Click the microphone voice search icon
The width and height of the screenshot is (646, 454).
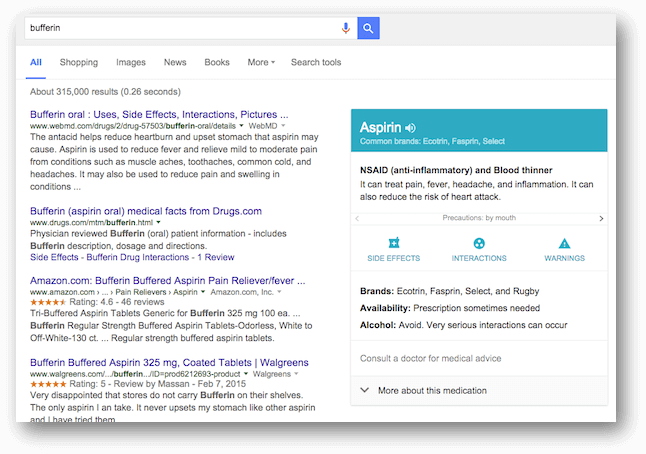[x=346, y=28]
